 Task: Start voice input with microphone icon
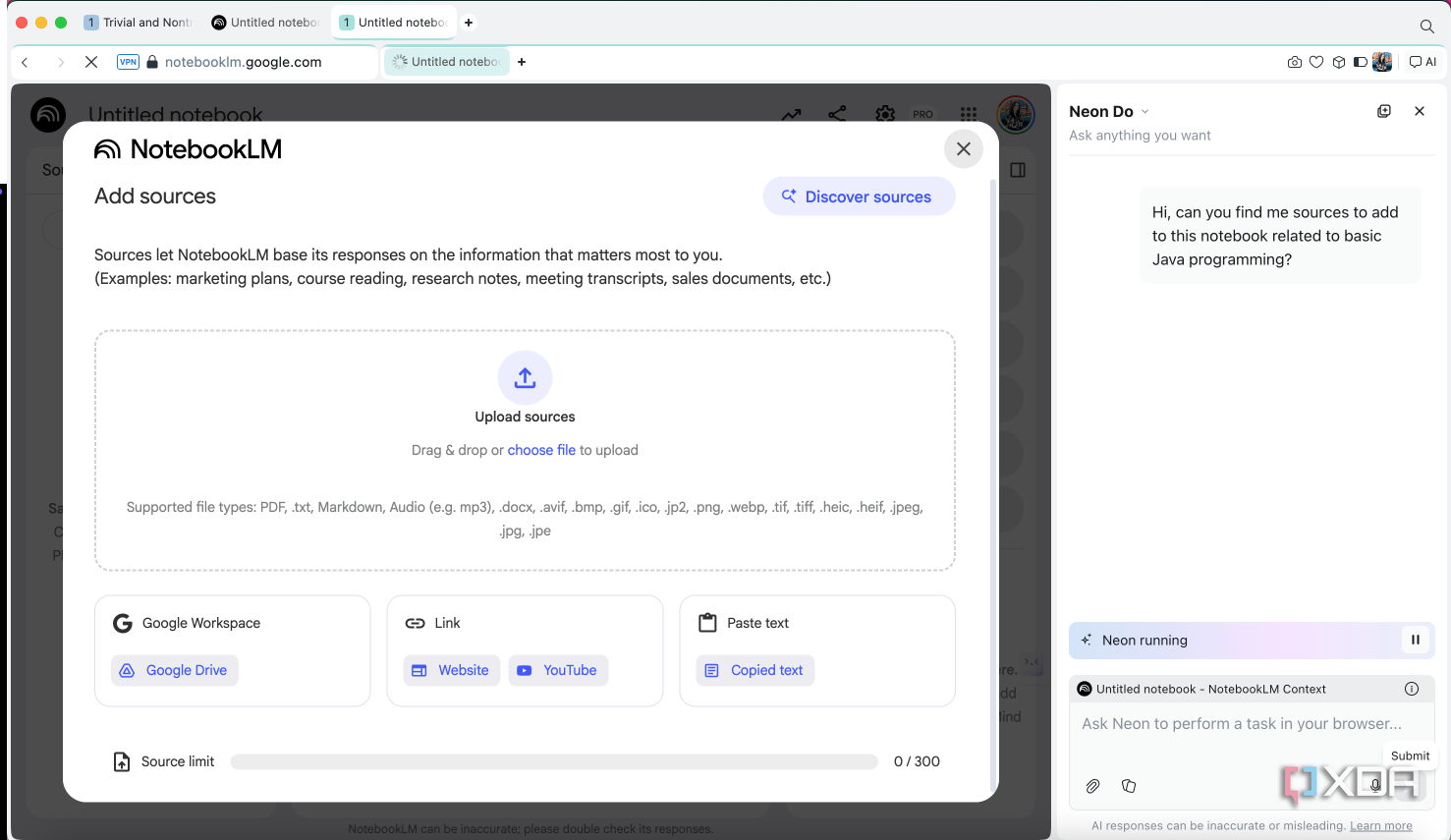[x=1375, y=784]
